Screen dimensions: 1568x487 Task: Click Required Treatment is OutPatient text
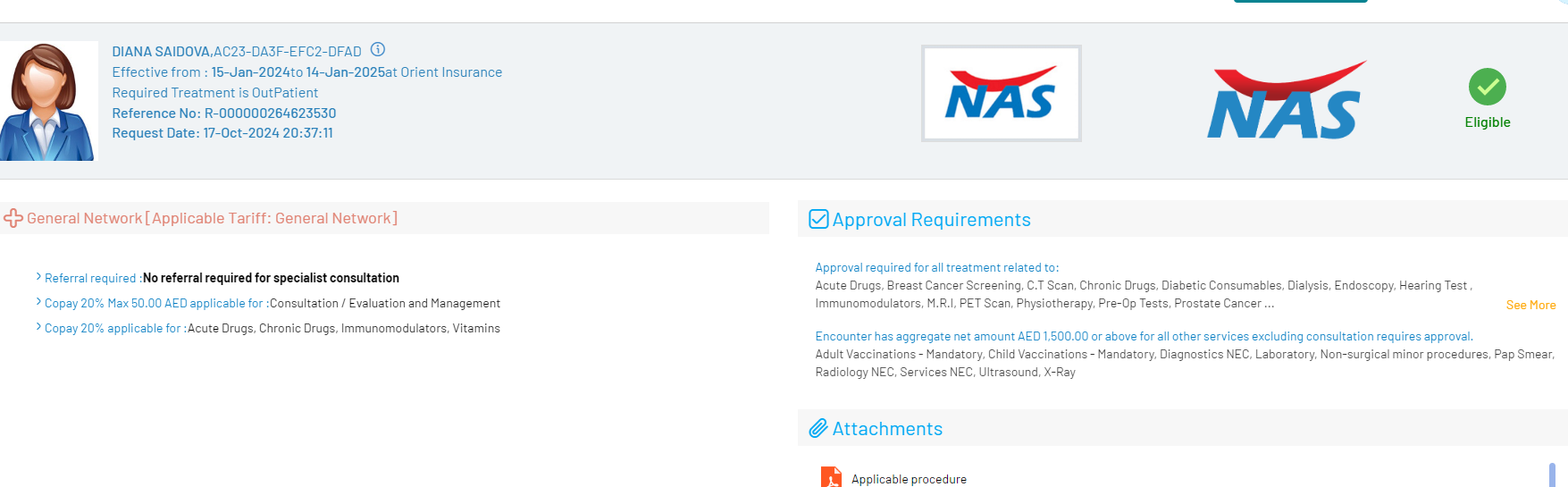pos(215,93)
